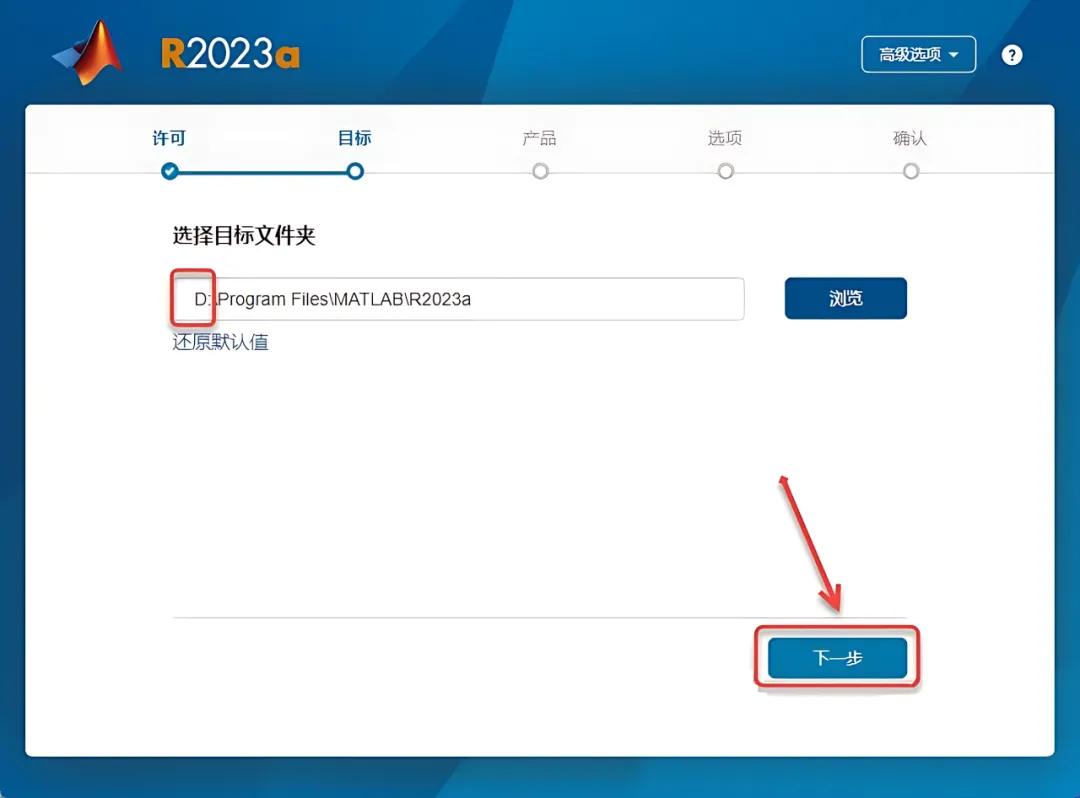1080x798 pixels.
Task: Click inside the destination folder path field
Action: 459,299
